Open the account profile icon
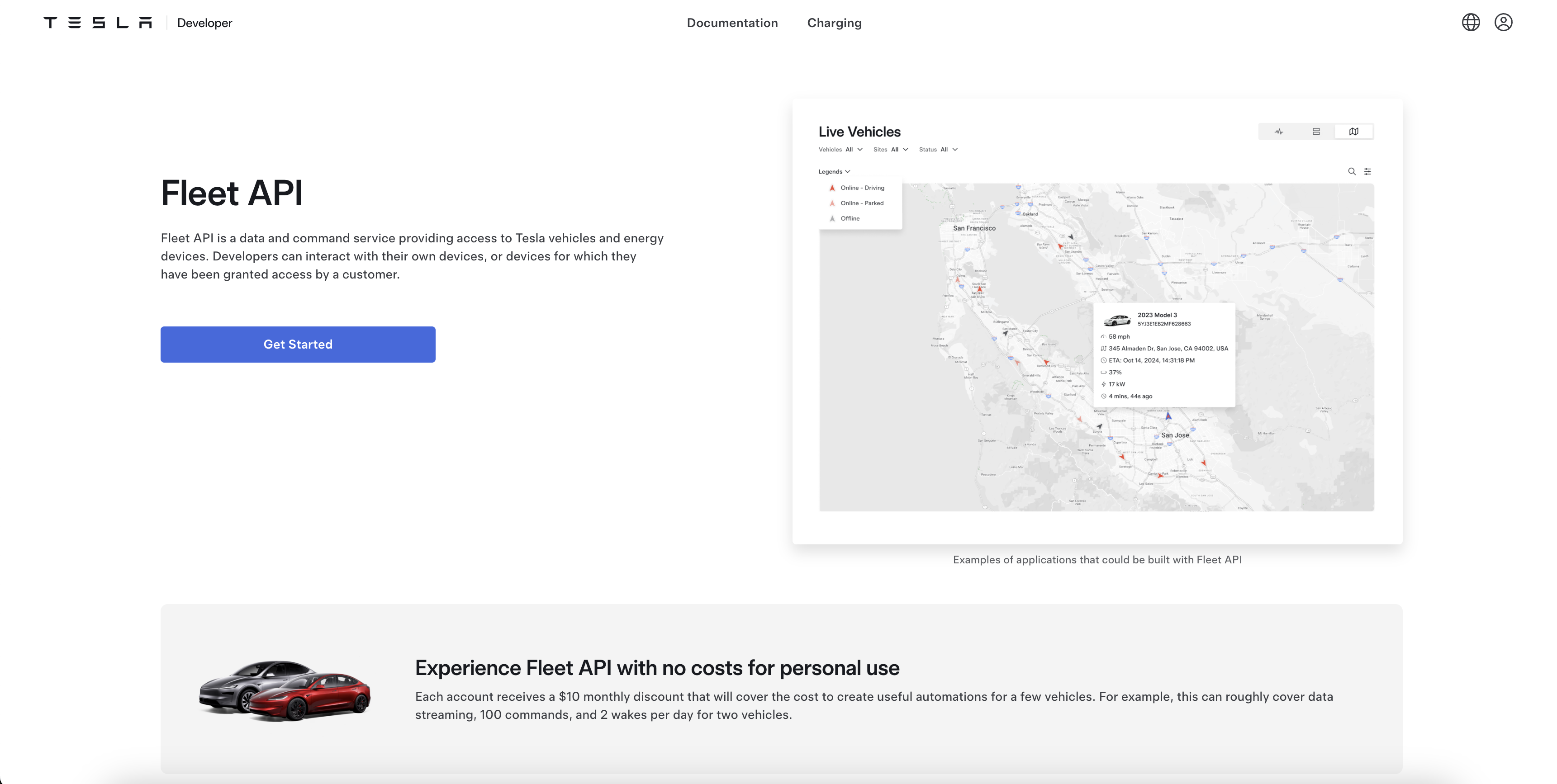This screenshot has width=1557, height=784. (1503, 22)
